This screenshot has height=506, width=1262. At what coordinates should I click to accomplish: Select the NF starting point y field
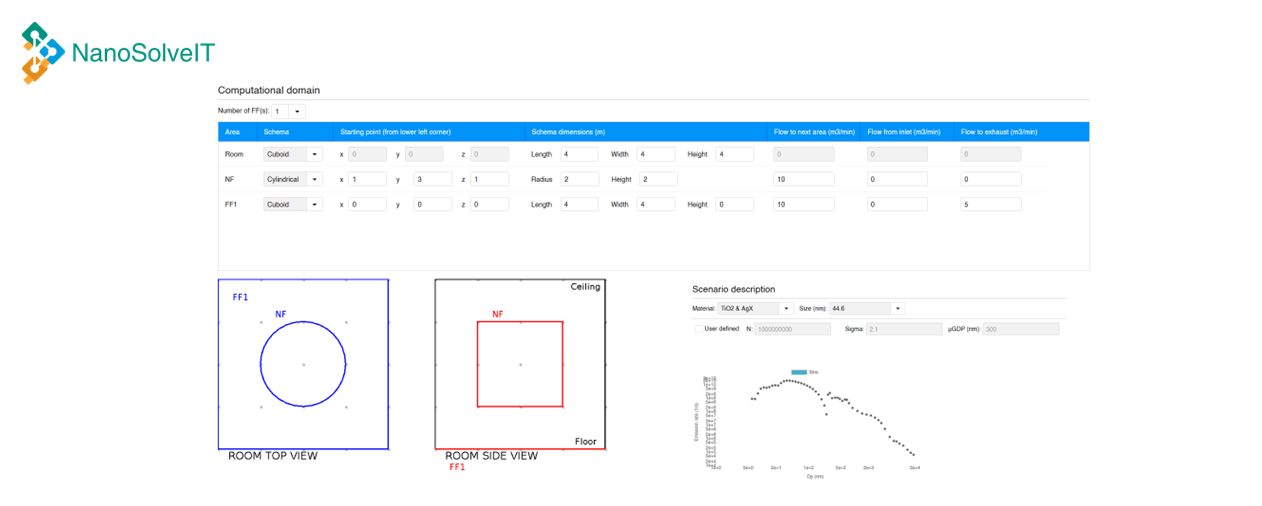(432, 180)
